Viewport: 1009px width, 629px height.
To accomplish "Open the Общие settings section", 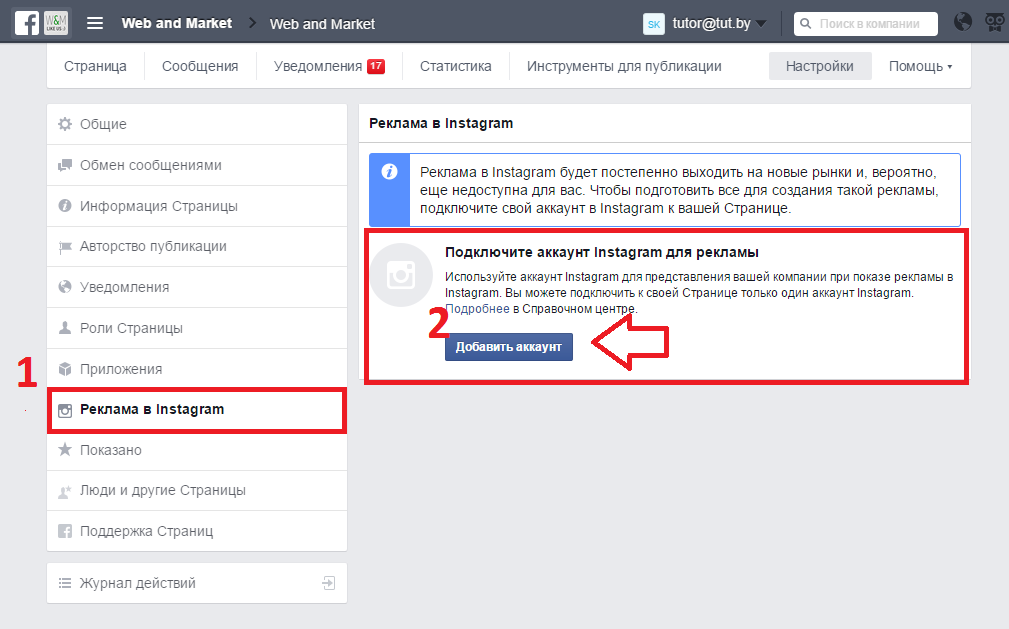I will (197, 124).
